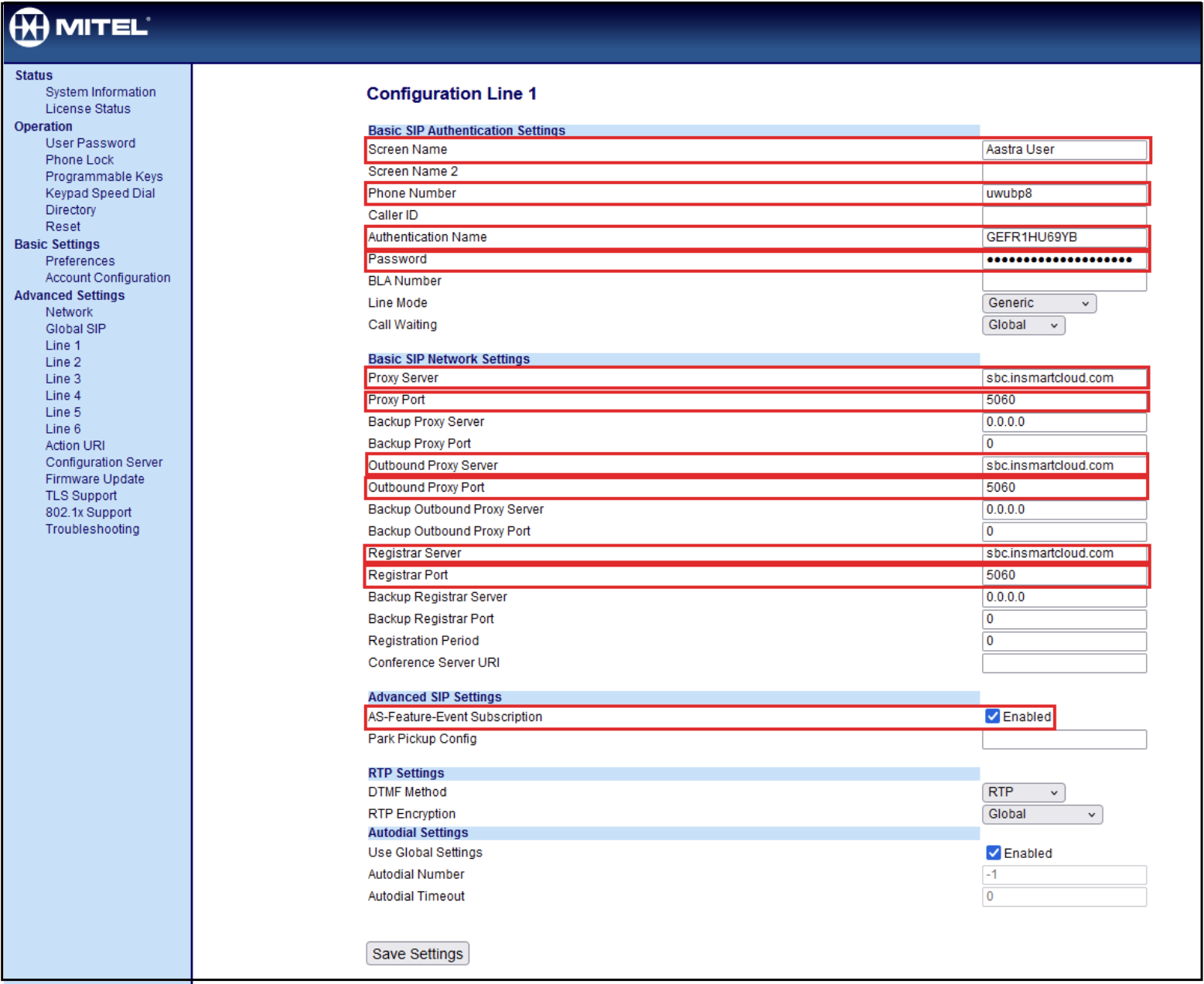The width and height of the screenshot is (1204, 984).
Task: Click the Backup Registrar Server field
Action: pos(1064,598)
